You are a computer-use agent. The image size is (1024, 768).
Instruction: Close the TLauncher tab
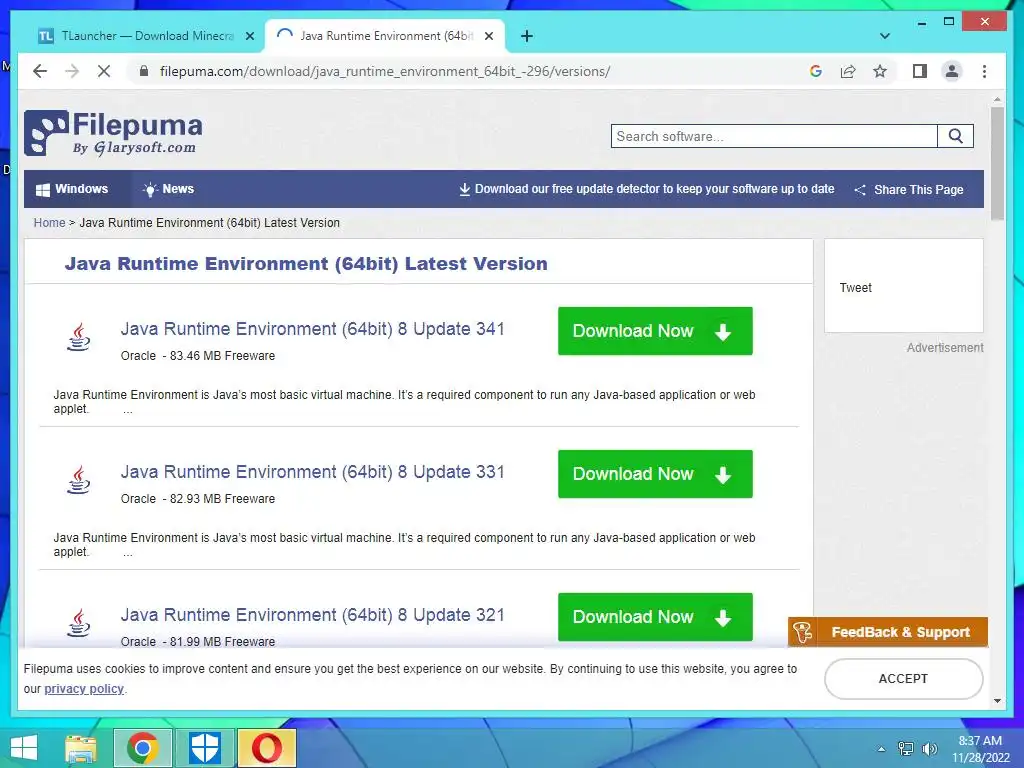tap(249, 36)
